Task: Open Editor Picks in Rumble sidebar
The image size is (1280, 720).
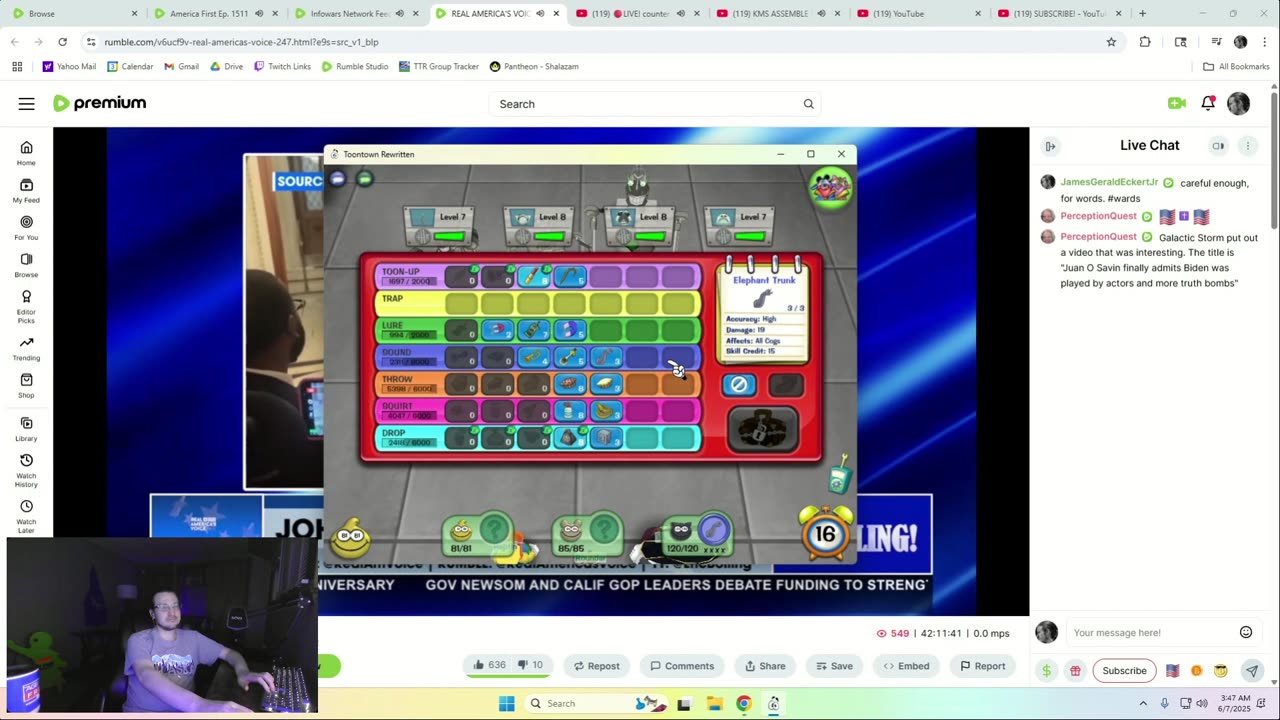Action: click(x=26, y=305)
